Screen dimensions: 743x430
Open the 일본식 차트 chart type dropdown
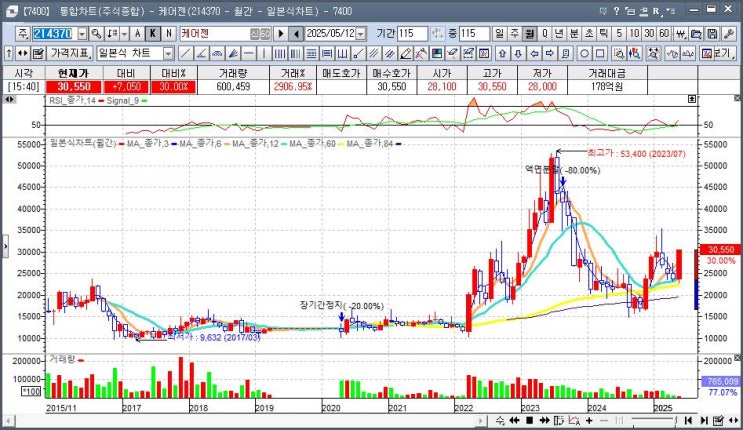[168, 53]
